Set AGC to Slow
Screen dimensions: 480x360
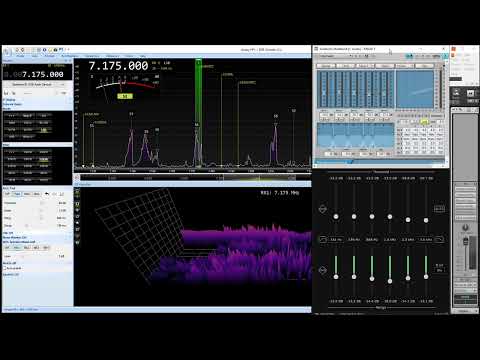37,194
